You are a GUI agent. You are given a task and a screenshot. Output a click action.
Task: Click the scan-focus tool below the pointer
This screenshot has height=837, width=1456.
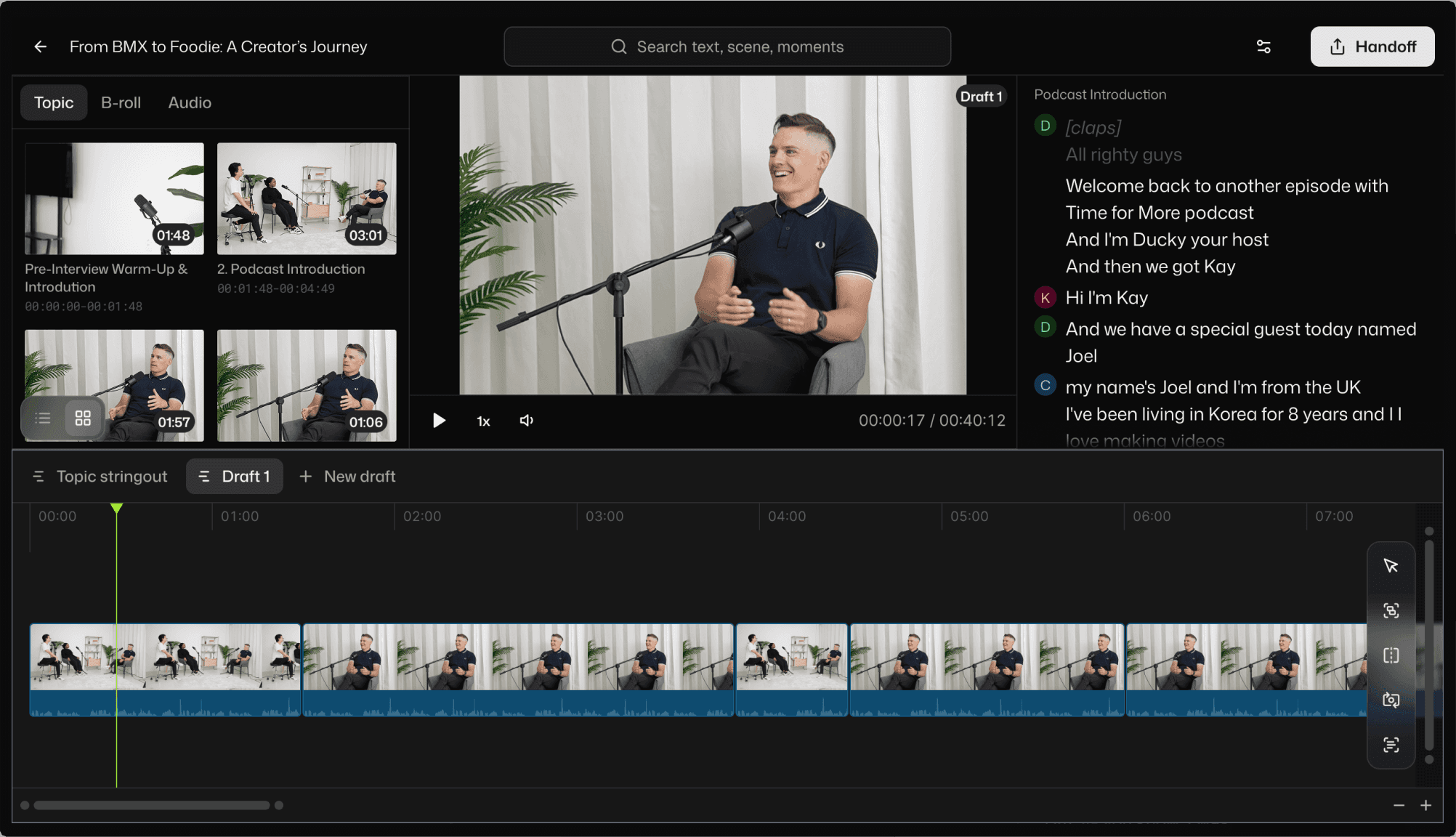click(x=1391, y=611)
